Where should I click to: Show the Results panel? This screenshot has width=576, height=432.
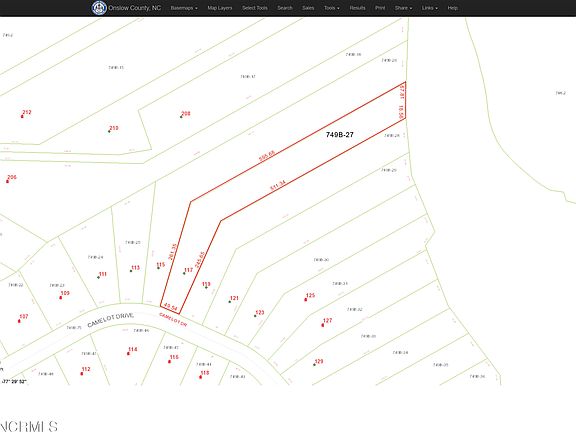pos(357,8)
